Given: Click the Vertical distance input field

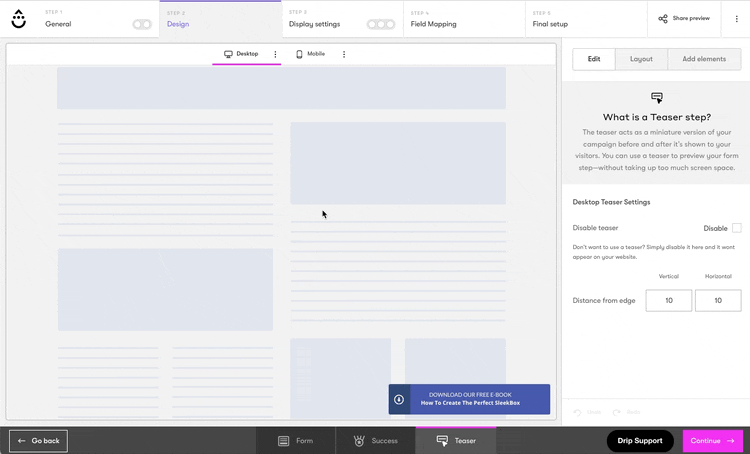Looking at the screenshot, I should pos(668,300).
